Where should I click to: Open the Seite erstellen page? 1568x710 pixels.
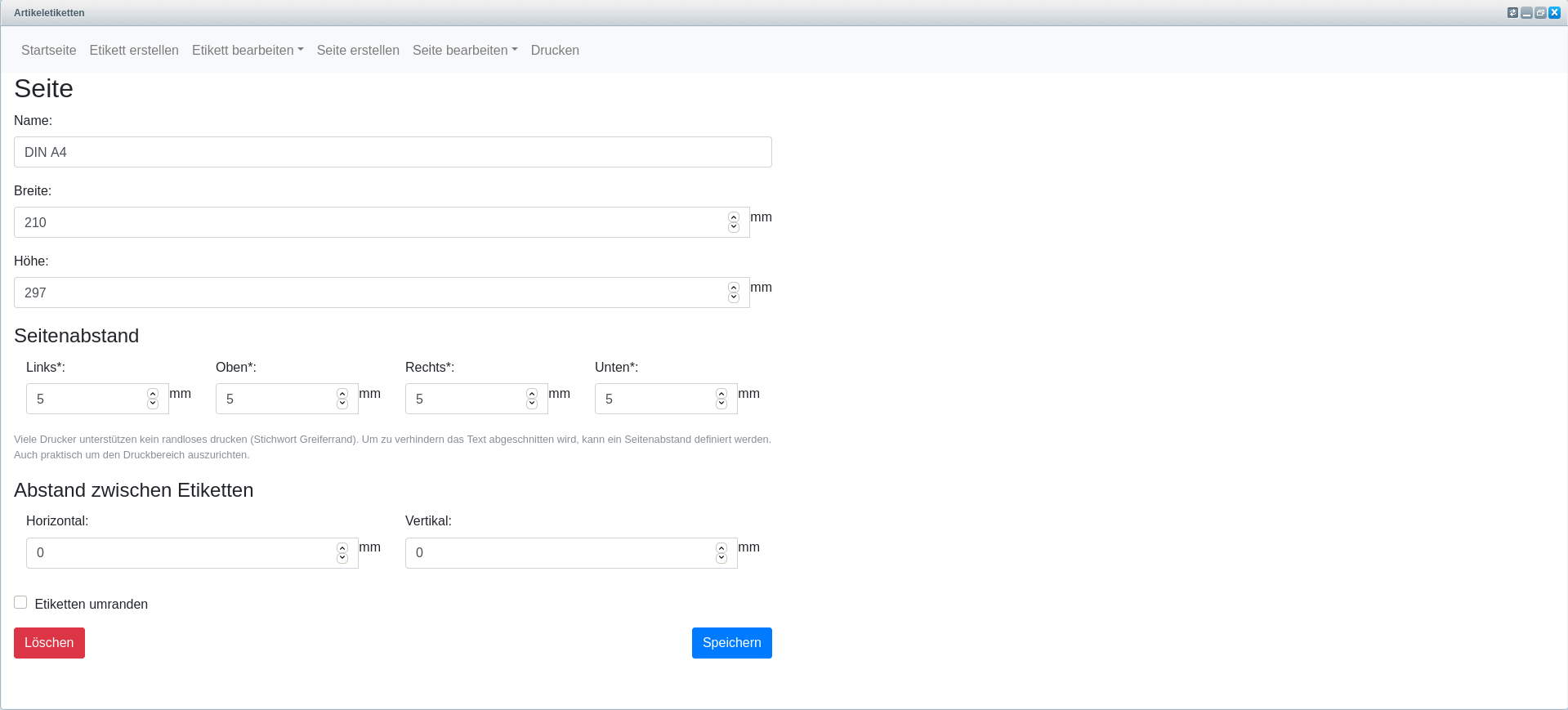tap(358, 50)
